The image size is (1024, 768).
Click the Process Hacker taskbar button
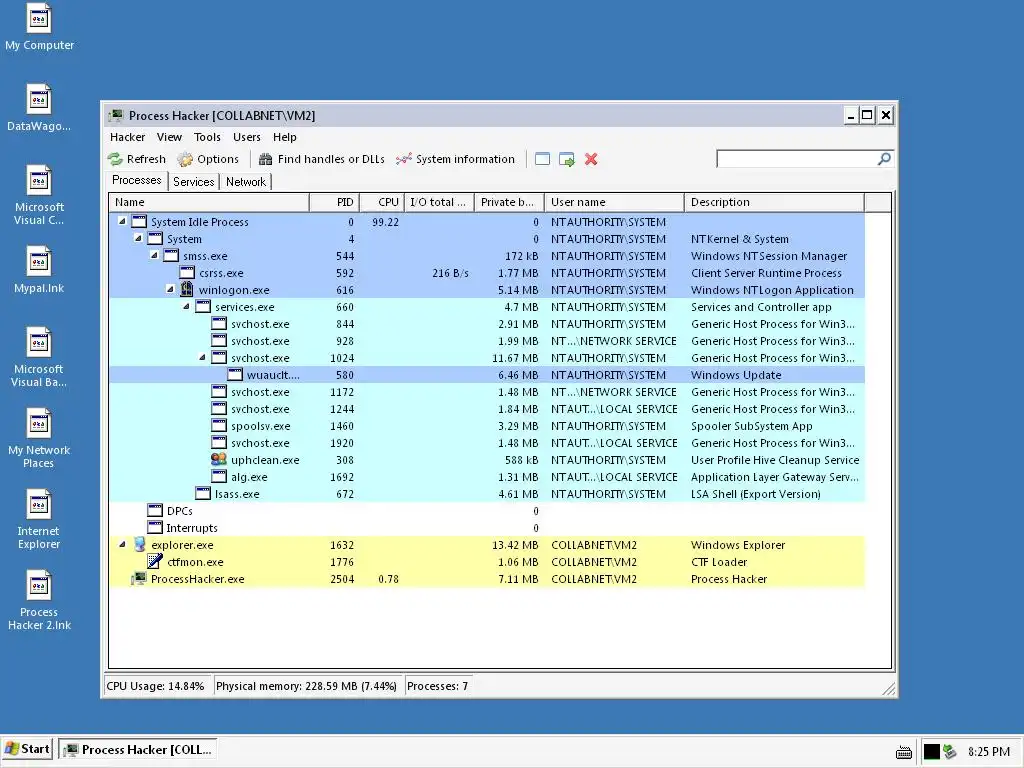pos(138,750)
